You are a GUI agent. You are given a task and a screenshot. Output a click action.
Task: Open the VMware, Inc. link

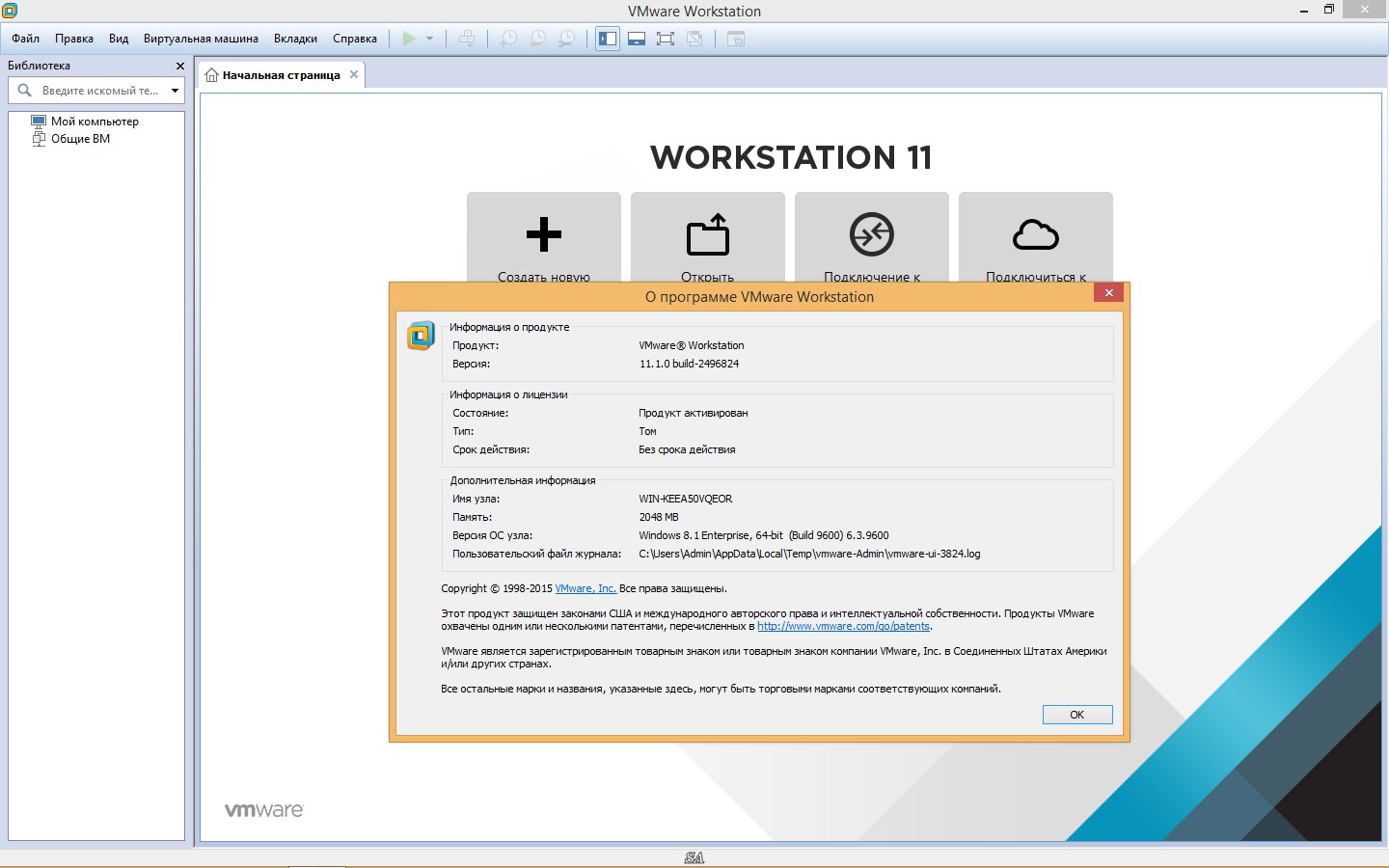(x=586, y=588)
